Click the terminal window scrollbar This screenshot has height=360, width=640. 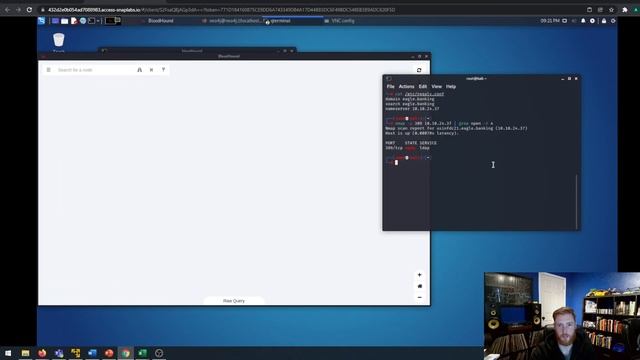(577, 202)
